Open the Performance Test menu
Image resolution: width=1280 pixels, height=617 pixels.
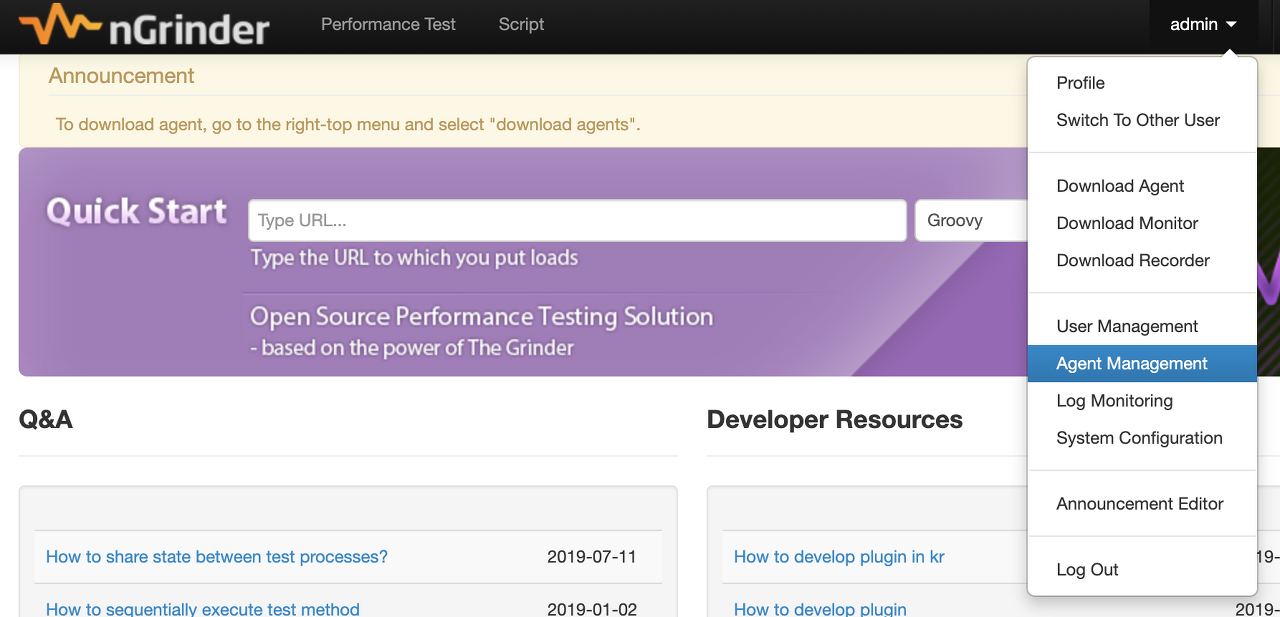pyautogui.click(x=388, y=24)
